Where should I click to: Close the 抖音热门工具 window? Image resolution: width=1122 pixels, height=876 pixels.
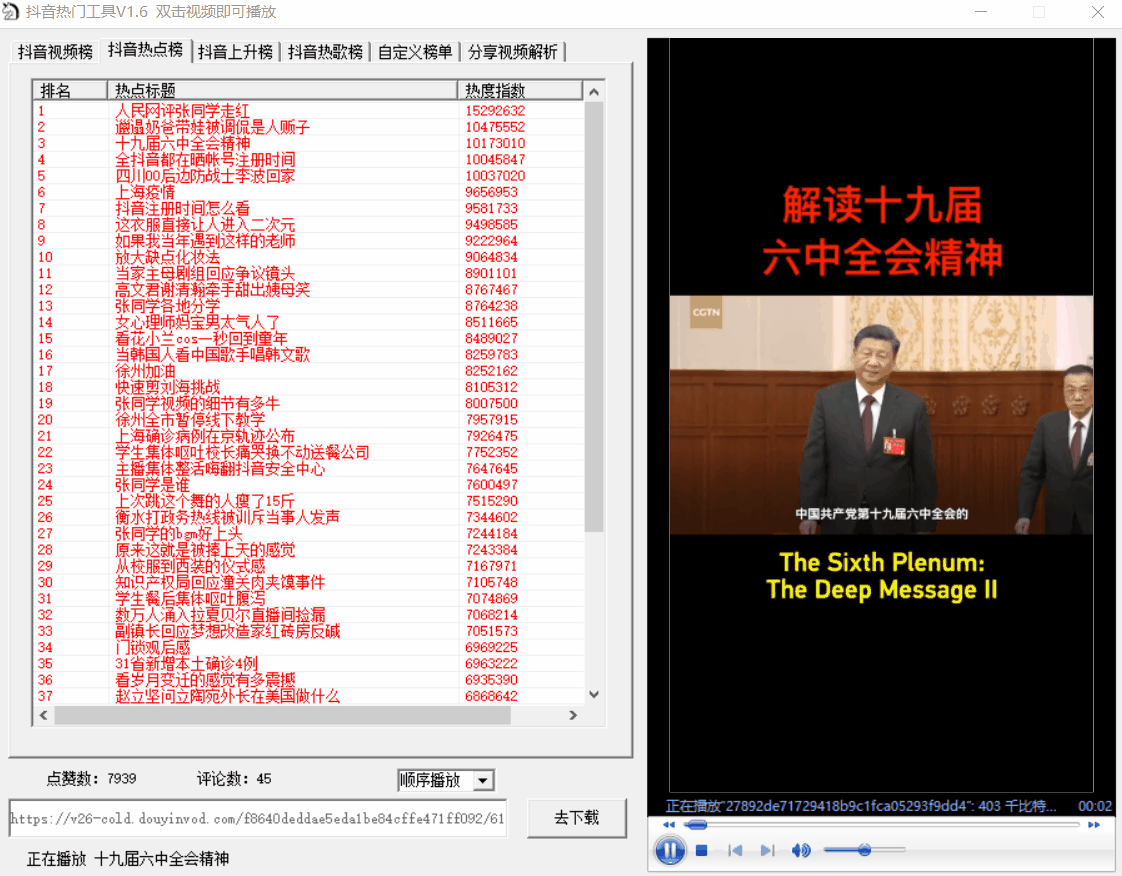tap(1098, 12)
